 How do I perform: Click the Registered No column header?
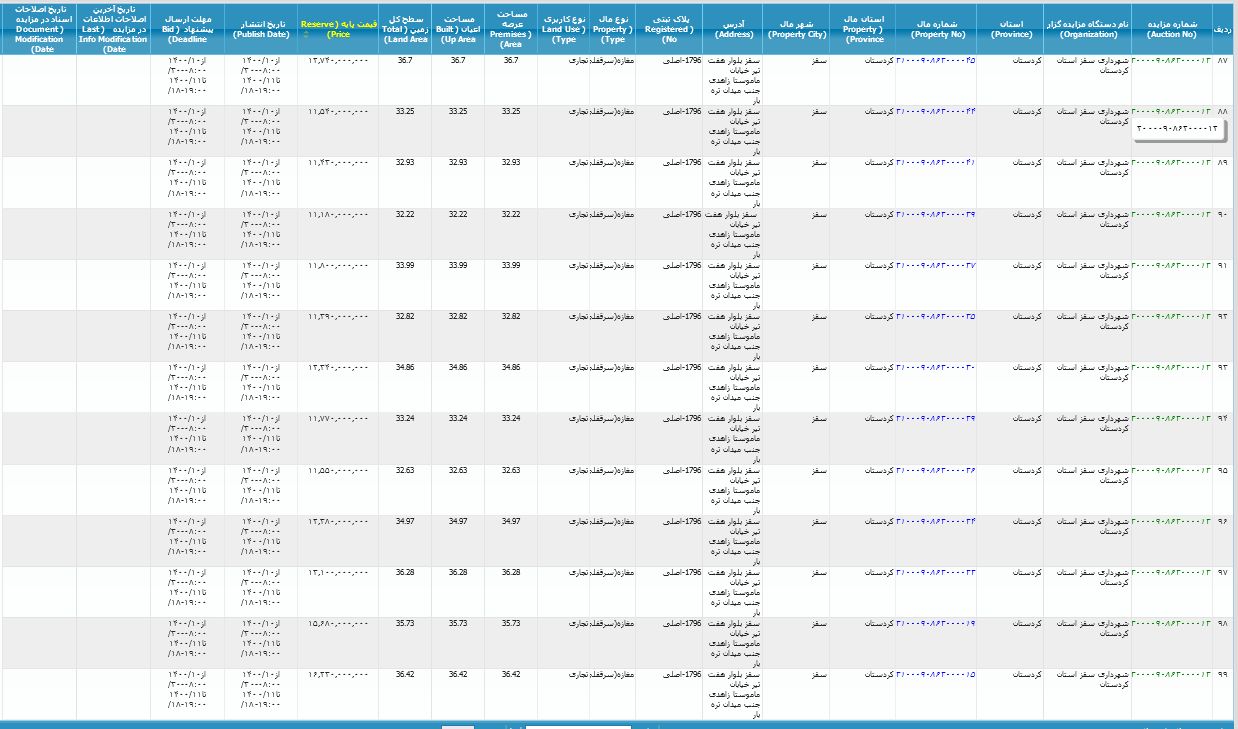click(669, 27)
